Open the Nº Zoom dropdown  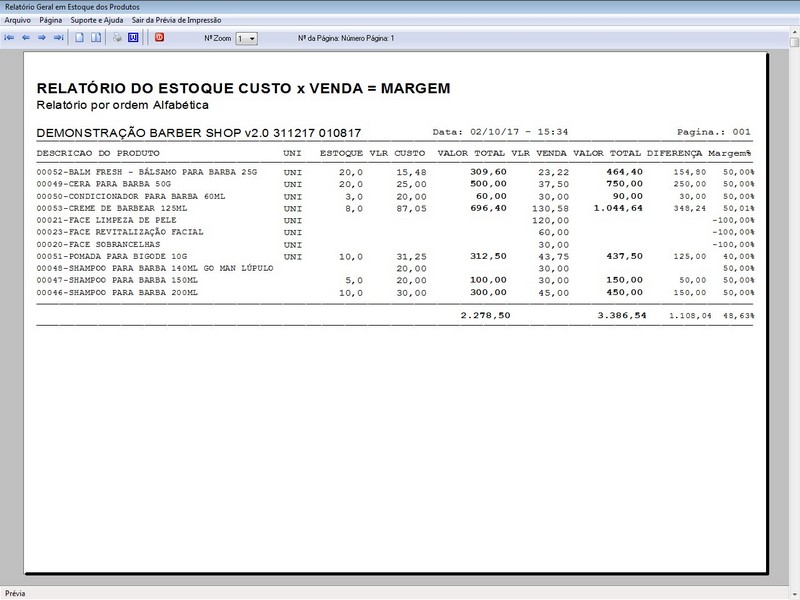[246, 38]
